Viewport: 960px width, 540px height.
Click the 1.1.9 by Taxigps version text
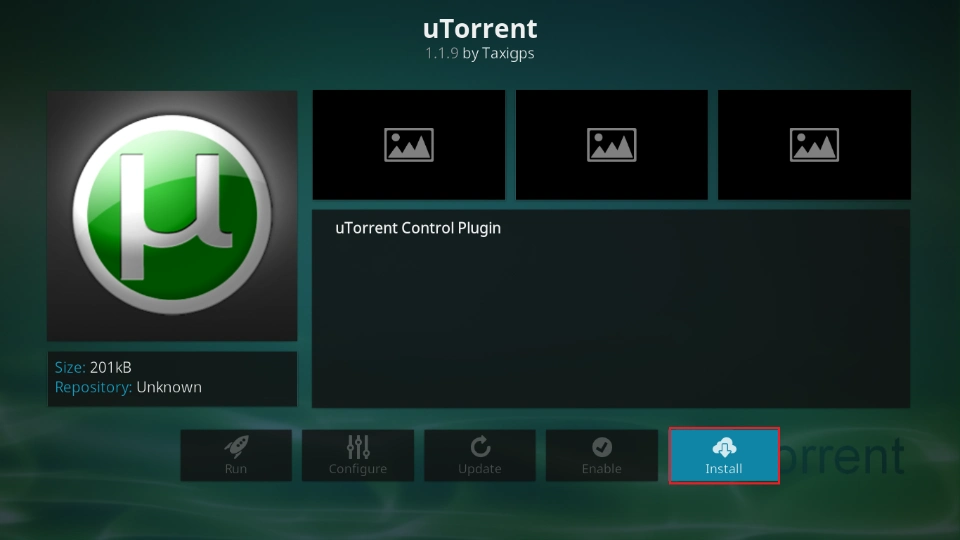tap(479, 53)
